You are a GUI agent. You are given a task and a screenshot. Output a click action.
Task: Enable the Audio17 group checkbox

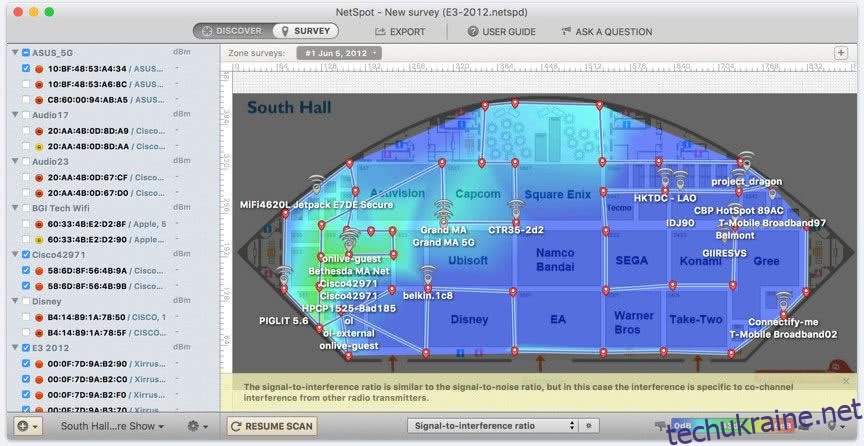[x=26, y=115]
